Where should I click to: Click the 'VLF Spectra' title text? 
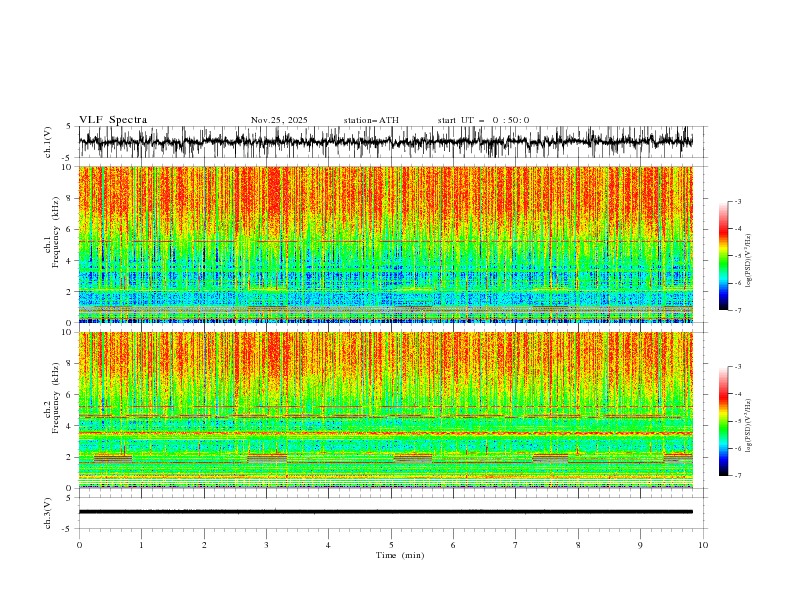point(113,120)
